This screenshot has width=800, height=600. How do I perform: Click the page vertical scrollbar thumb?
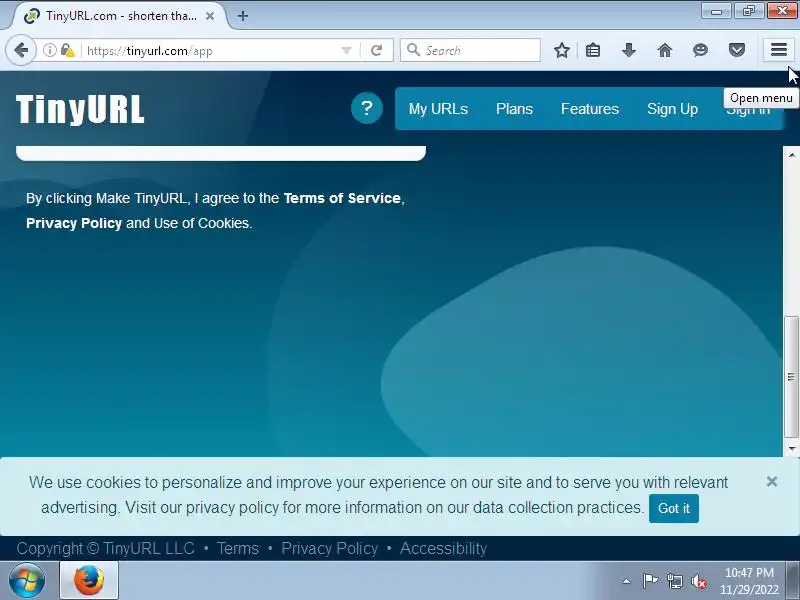point(791,377)
